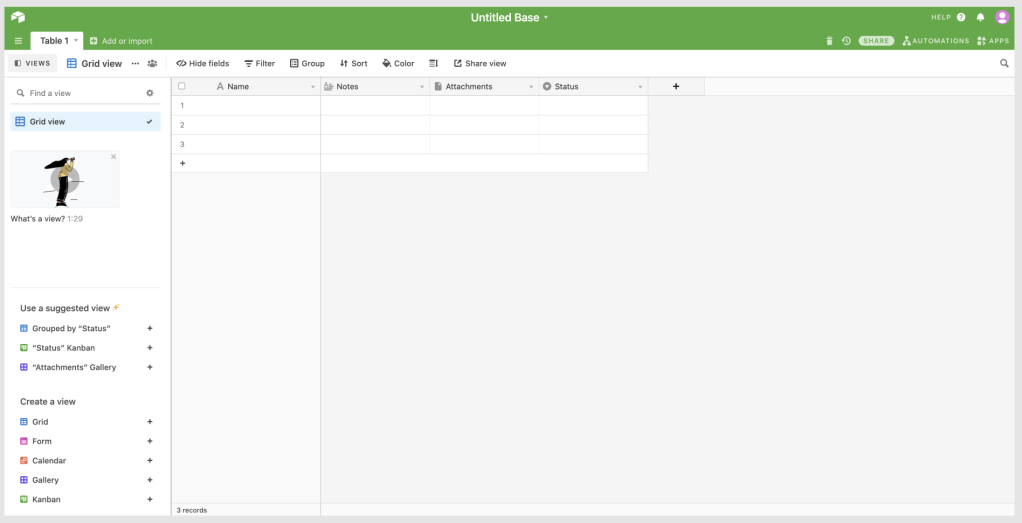Toggle the Views sidebar button
The image size is (1022, 523).
click(x=33, y=63)
